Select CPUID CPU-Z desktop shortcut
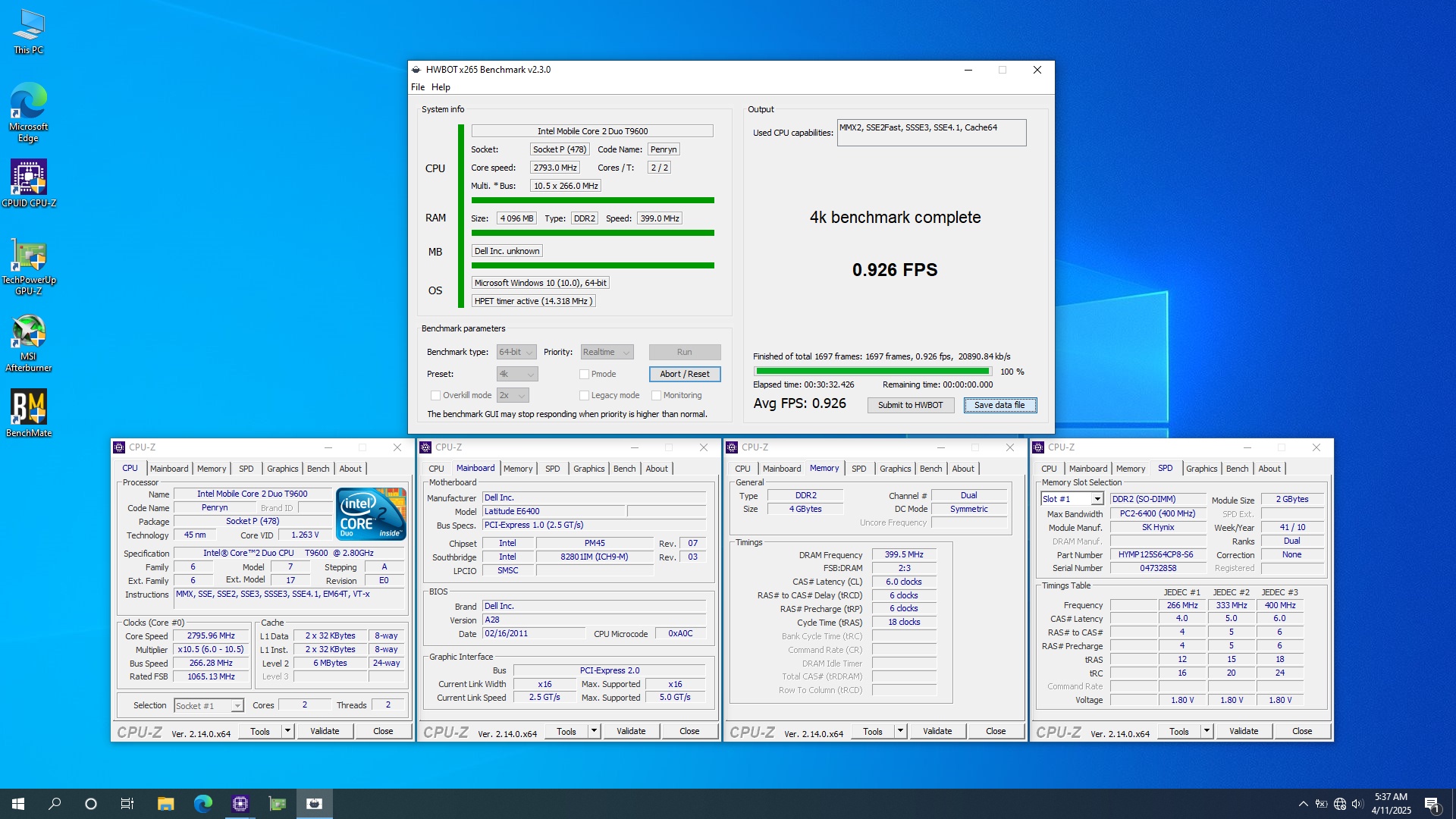Viewport: 1456px width, 819px height. click(x=29, y=184)
